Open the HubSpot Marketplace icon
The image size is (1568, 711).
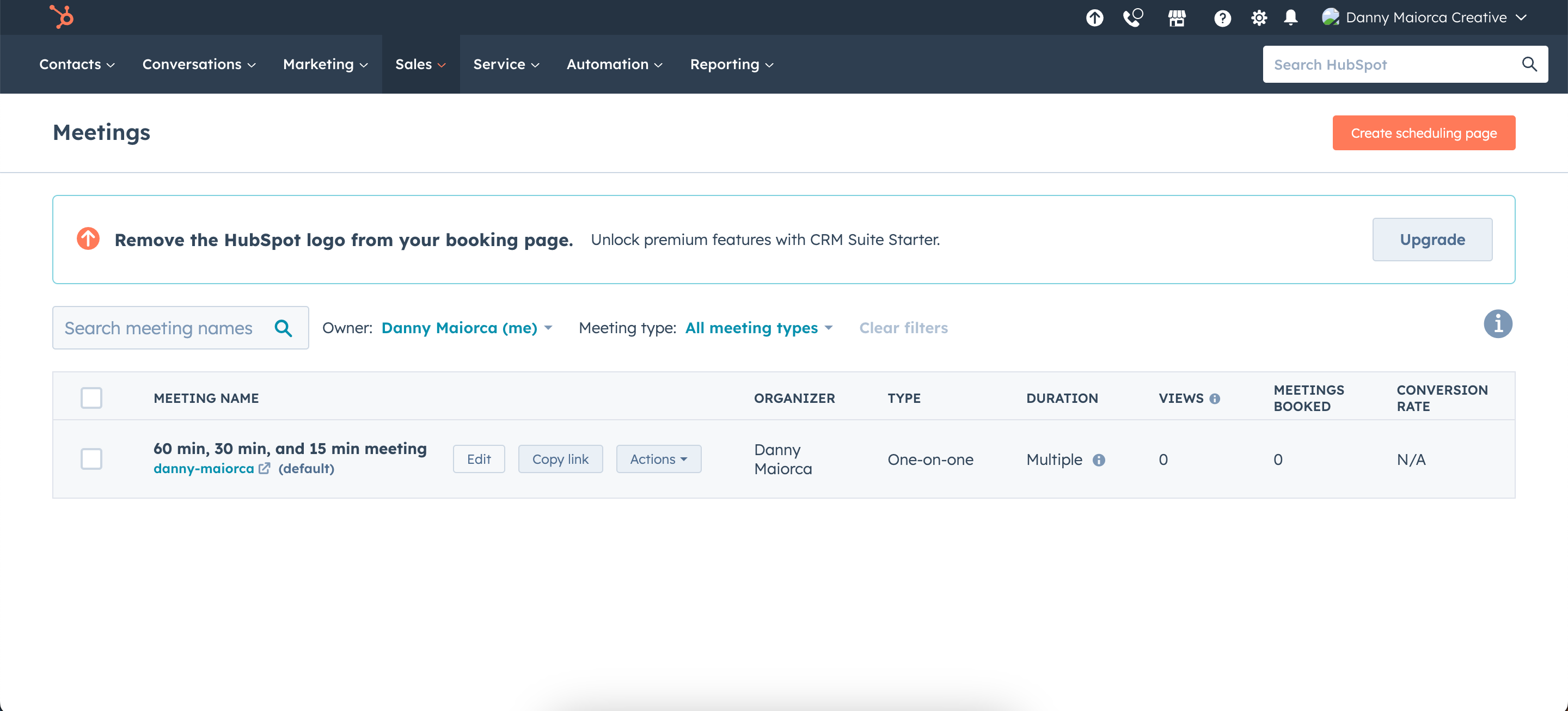[1177, 17]
